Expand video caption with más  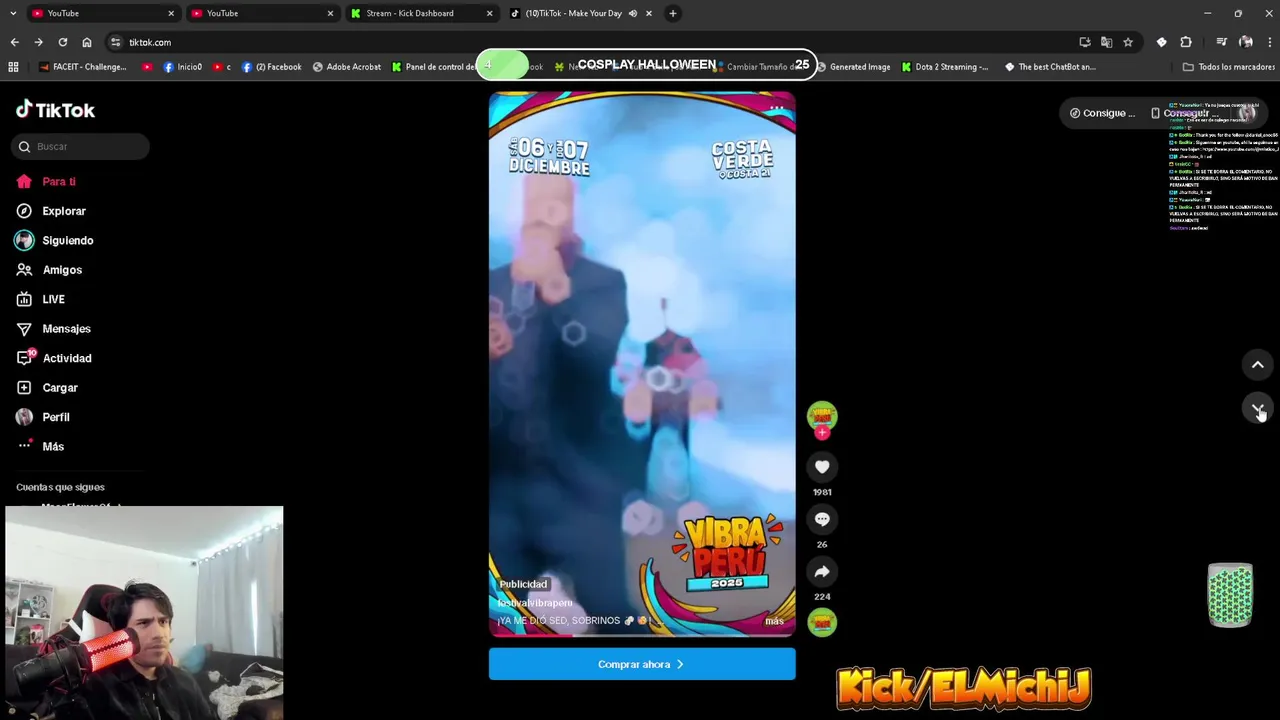click(774, 621)
